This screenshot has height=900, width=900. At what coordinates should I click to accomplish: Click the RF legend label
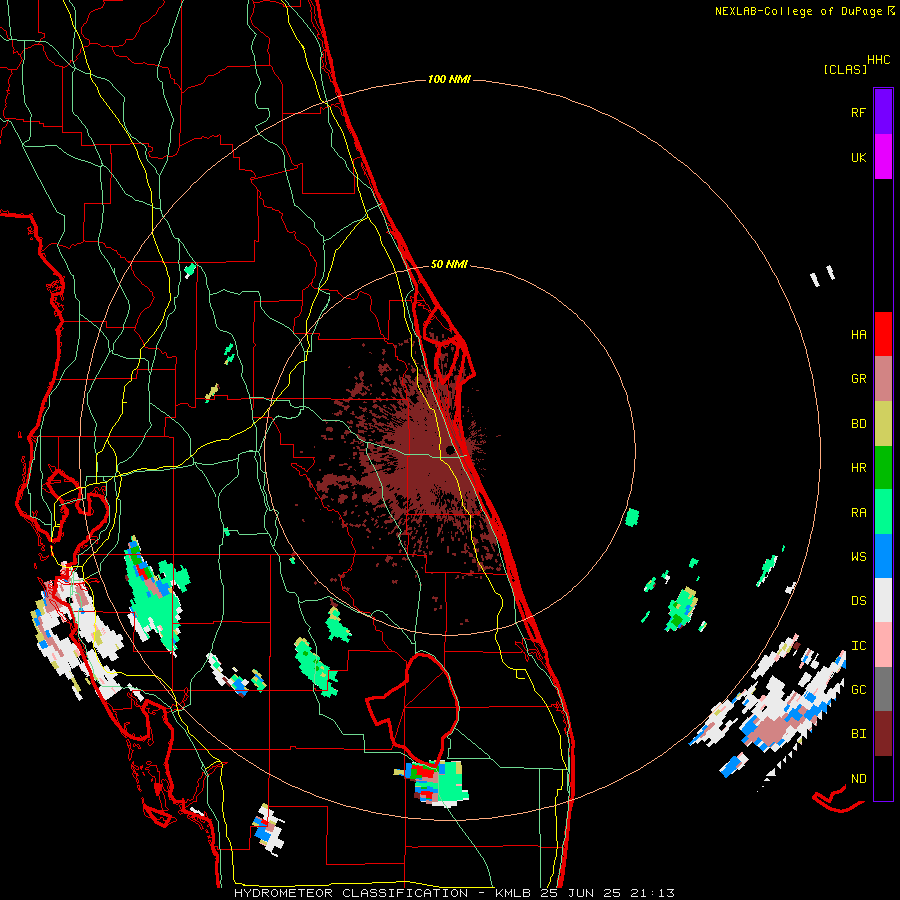point(858,112)
